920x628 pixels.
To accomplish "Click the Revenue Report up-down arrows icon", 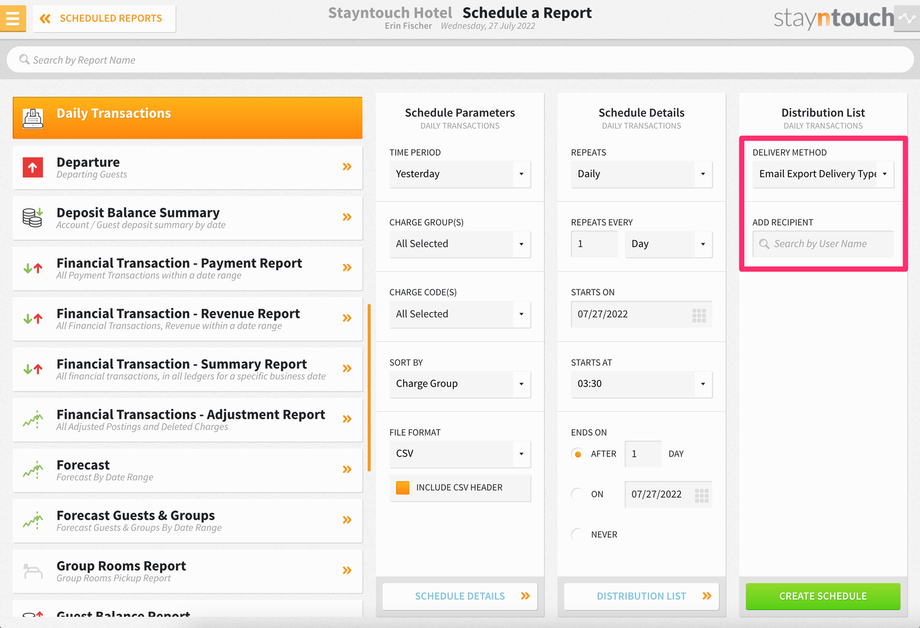I will click(33, 319).
